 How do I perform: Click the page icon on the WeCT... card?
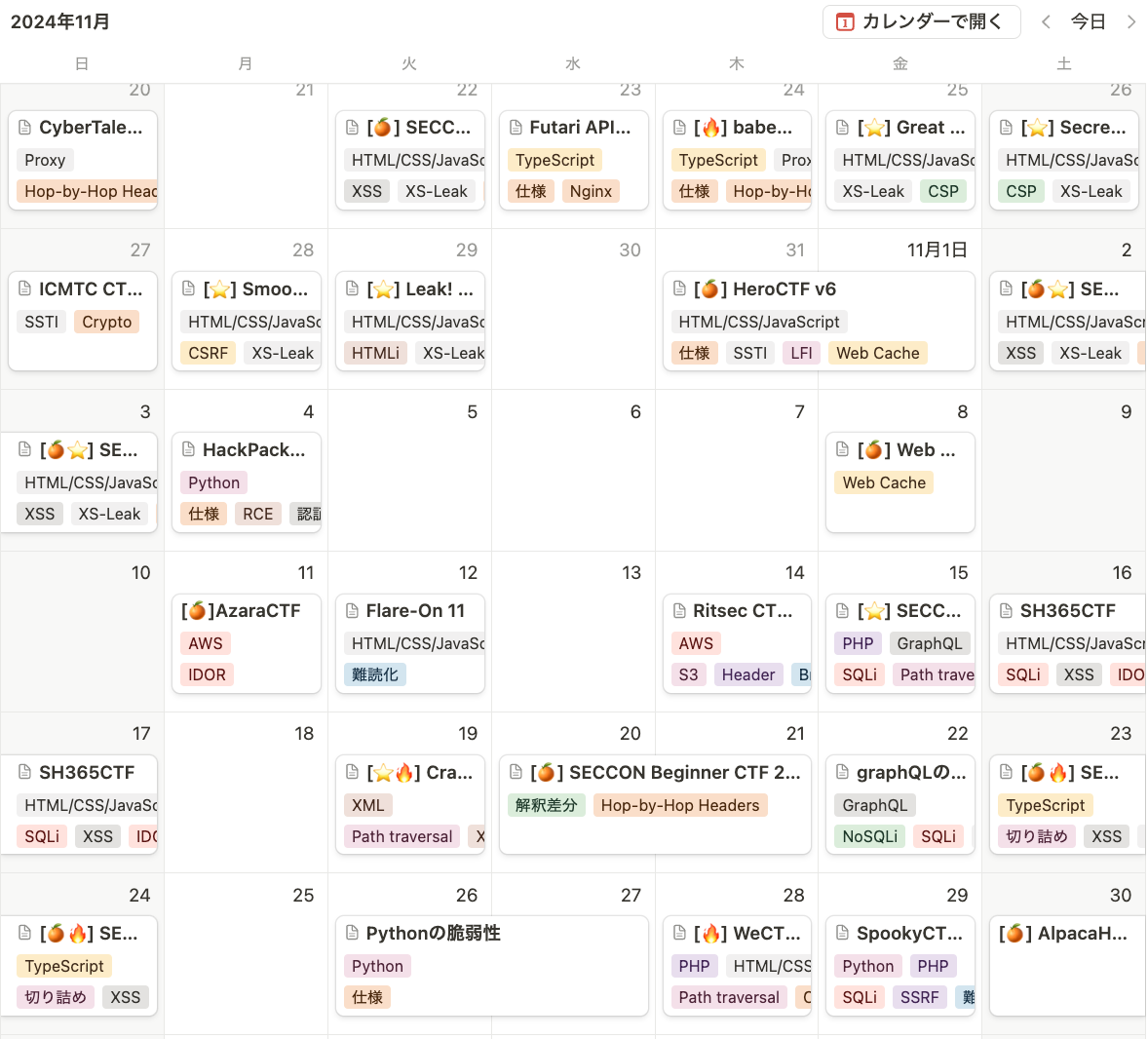coord(679,933)
